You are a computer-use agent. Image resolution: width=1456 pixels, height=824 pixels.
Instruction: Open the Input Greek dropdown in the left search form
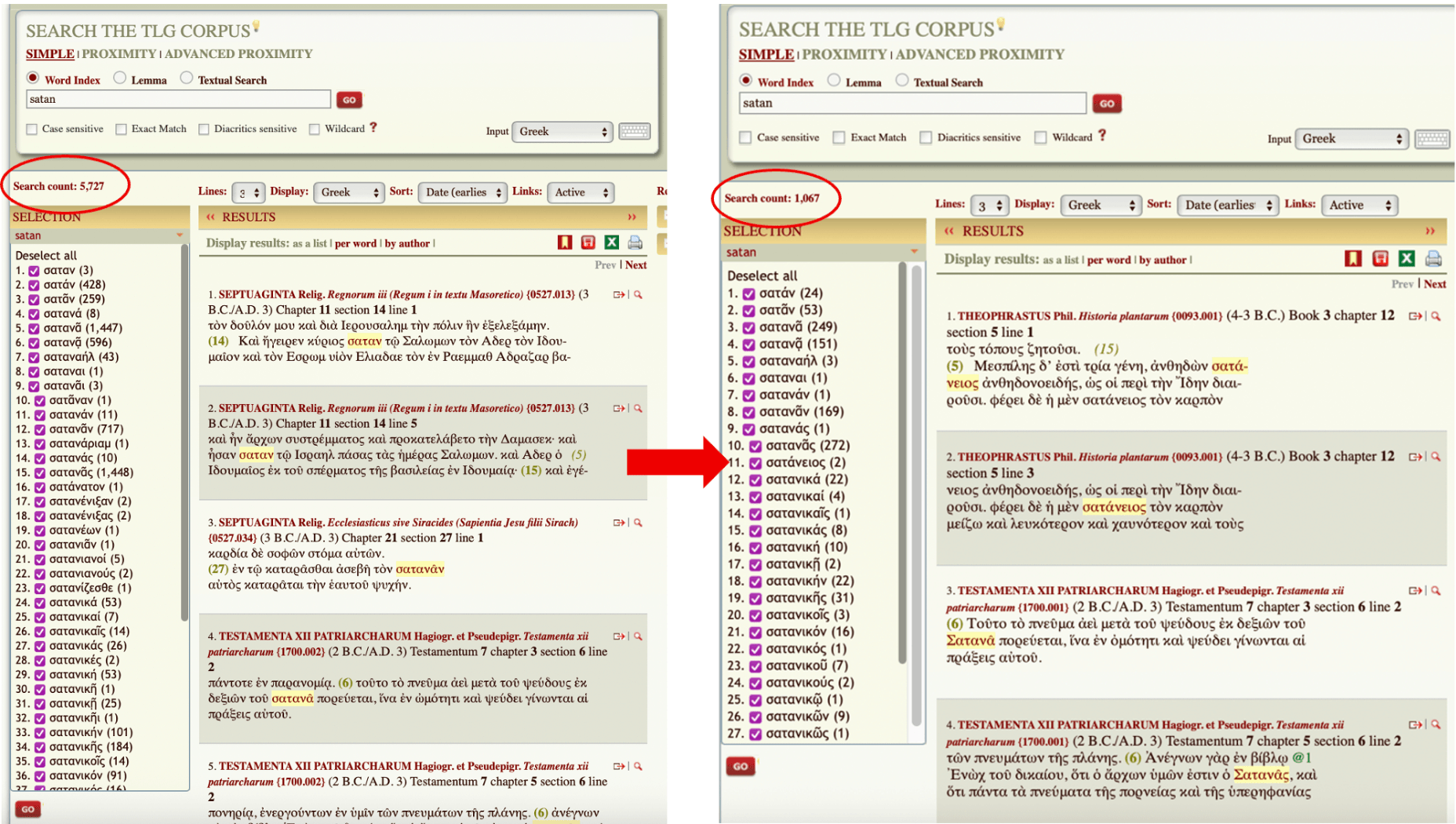pyautogui.click(x=562, y=132)
